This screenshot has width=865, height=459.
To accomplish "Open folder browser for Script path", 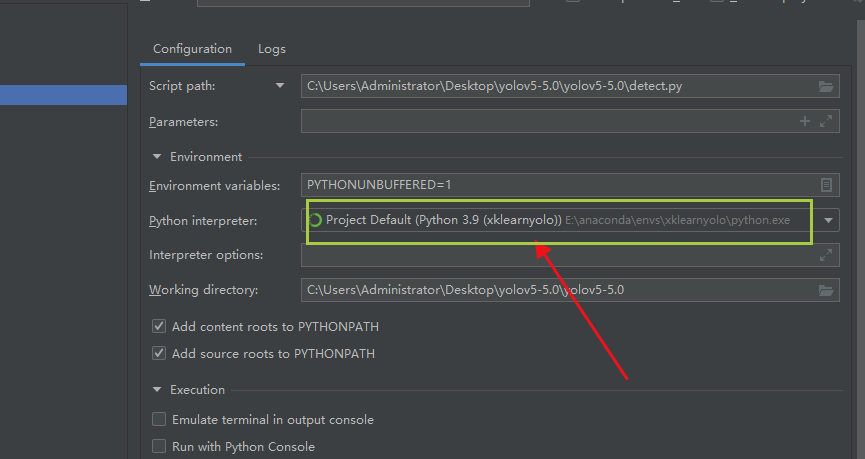I will 826,87.
